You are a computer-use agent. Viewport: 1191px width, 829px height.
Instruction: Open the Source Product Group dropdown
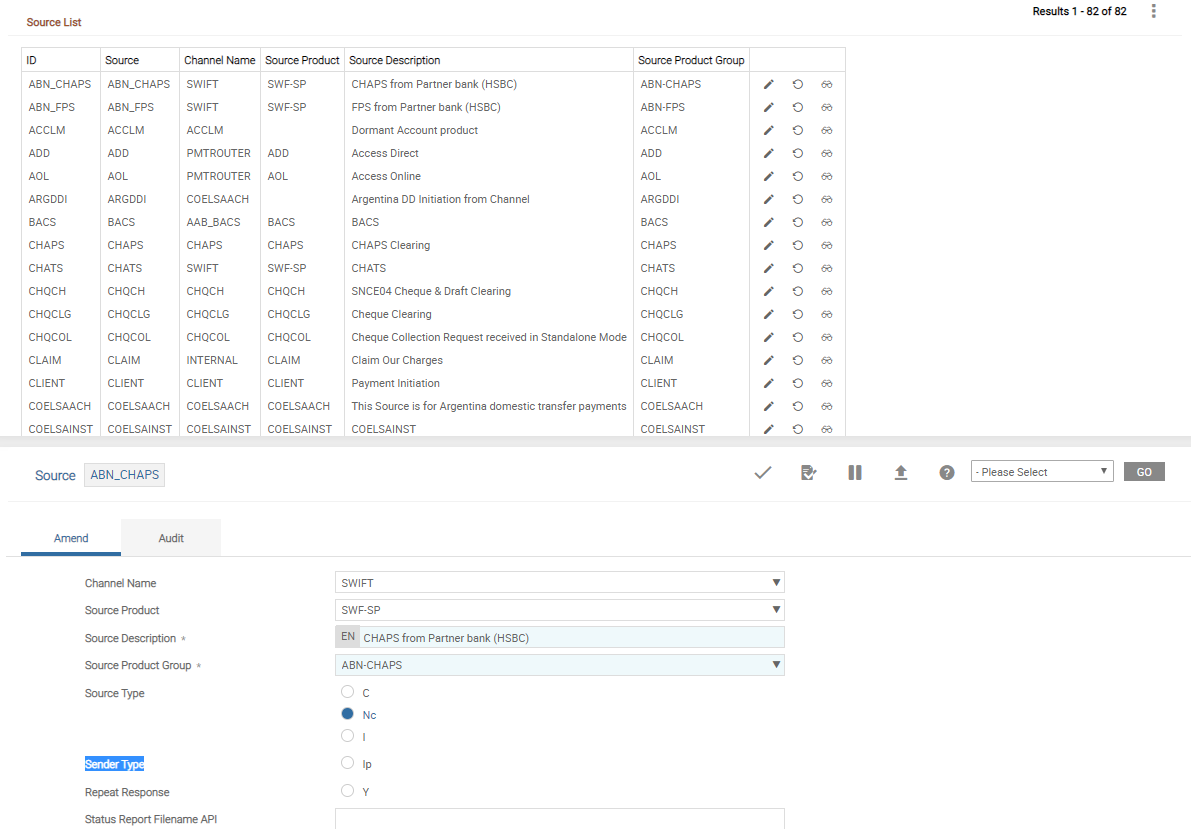pyautogui.click(x=560, y=665)
